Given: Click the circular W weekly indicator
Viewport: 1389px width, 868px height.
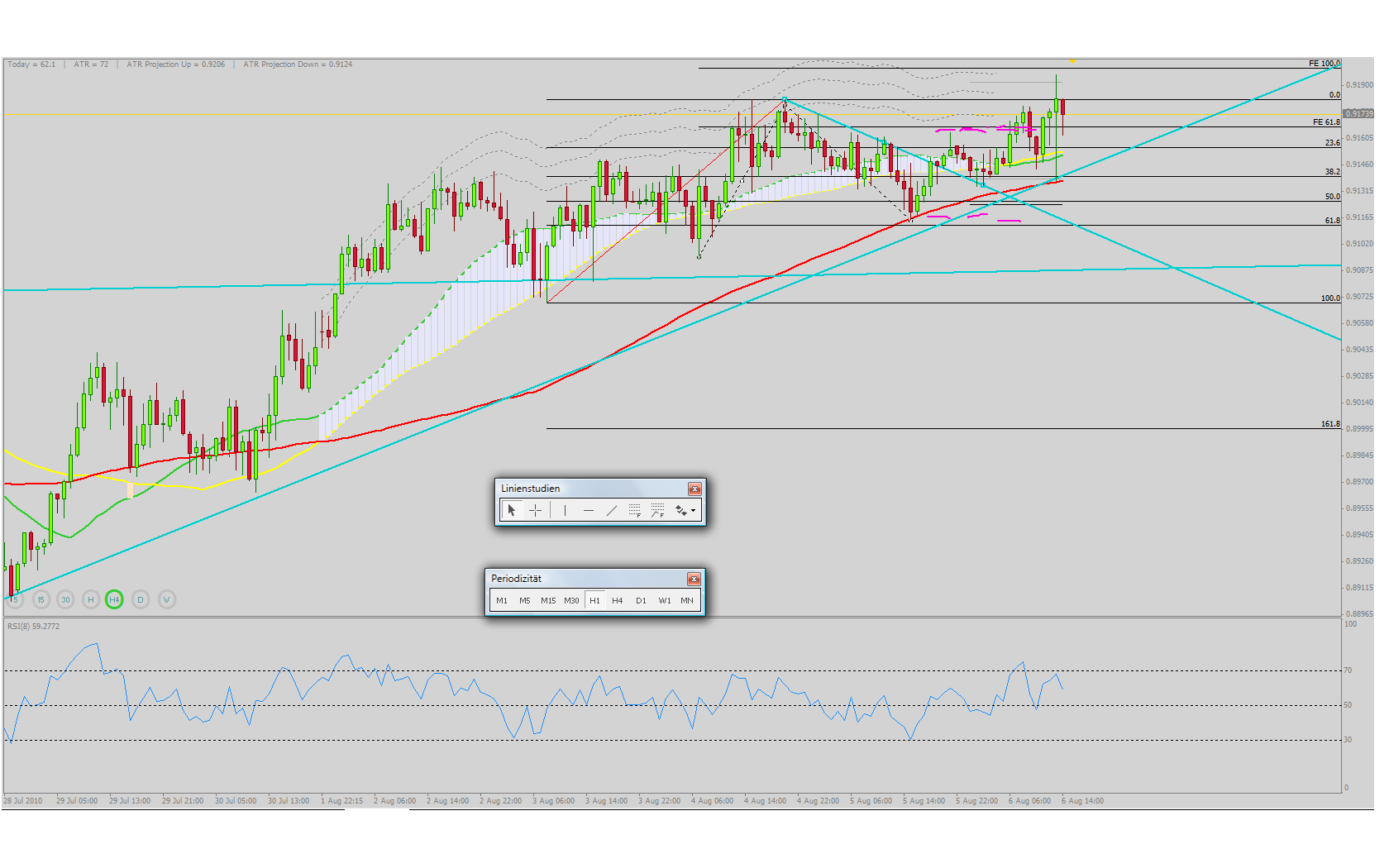Looking at the screenshot, I should tap(167, 599).
